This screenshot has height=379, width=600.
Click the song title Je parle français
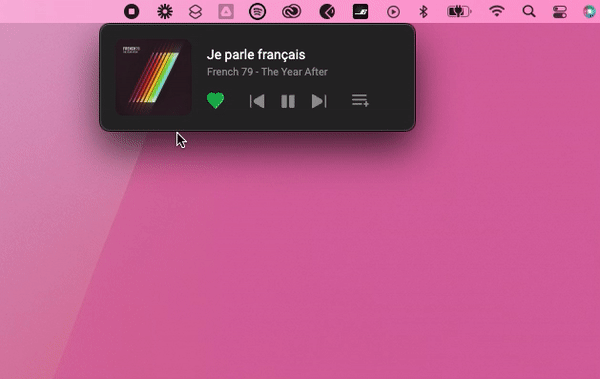256,55
